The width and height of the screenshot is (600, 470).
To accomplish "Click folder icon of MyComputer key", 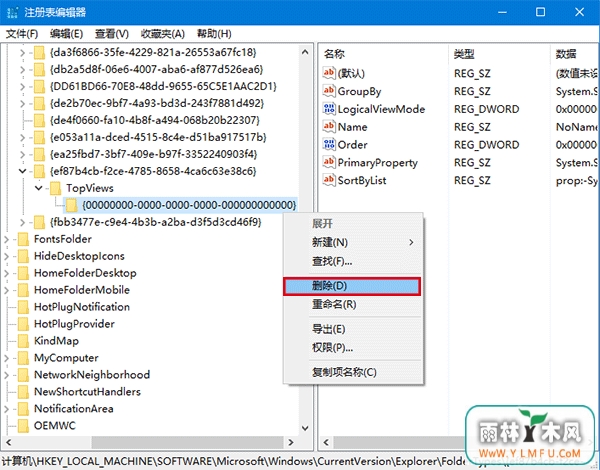I will pyautogui.click(x=23, y=358).
